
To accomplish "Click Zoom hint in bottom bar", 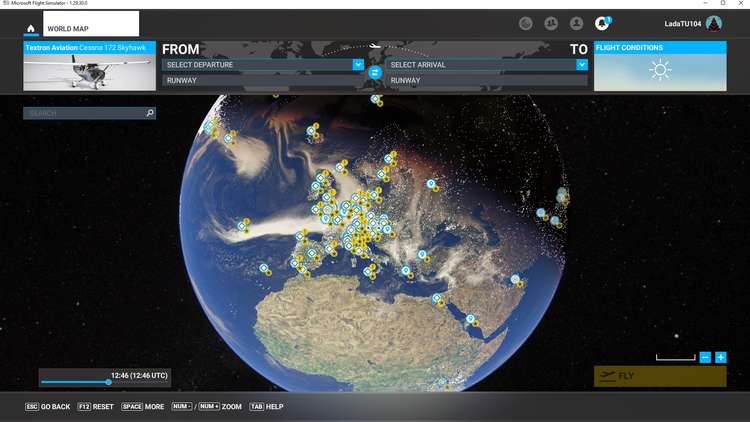I will point(207,407).
